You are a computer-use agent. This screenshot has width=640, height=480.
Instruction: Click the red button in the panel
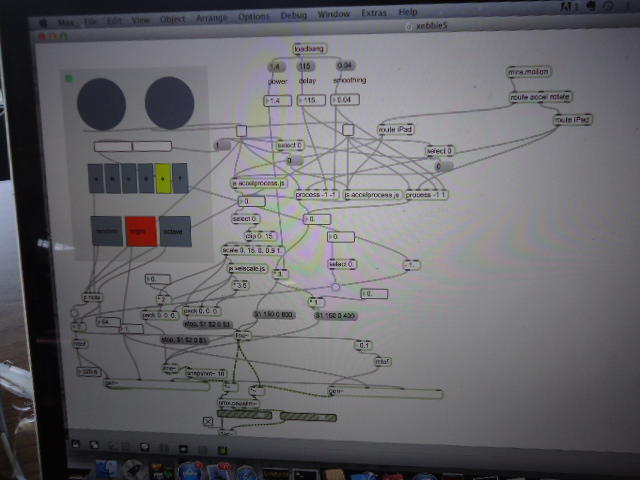tap(141, 231)
